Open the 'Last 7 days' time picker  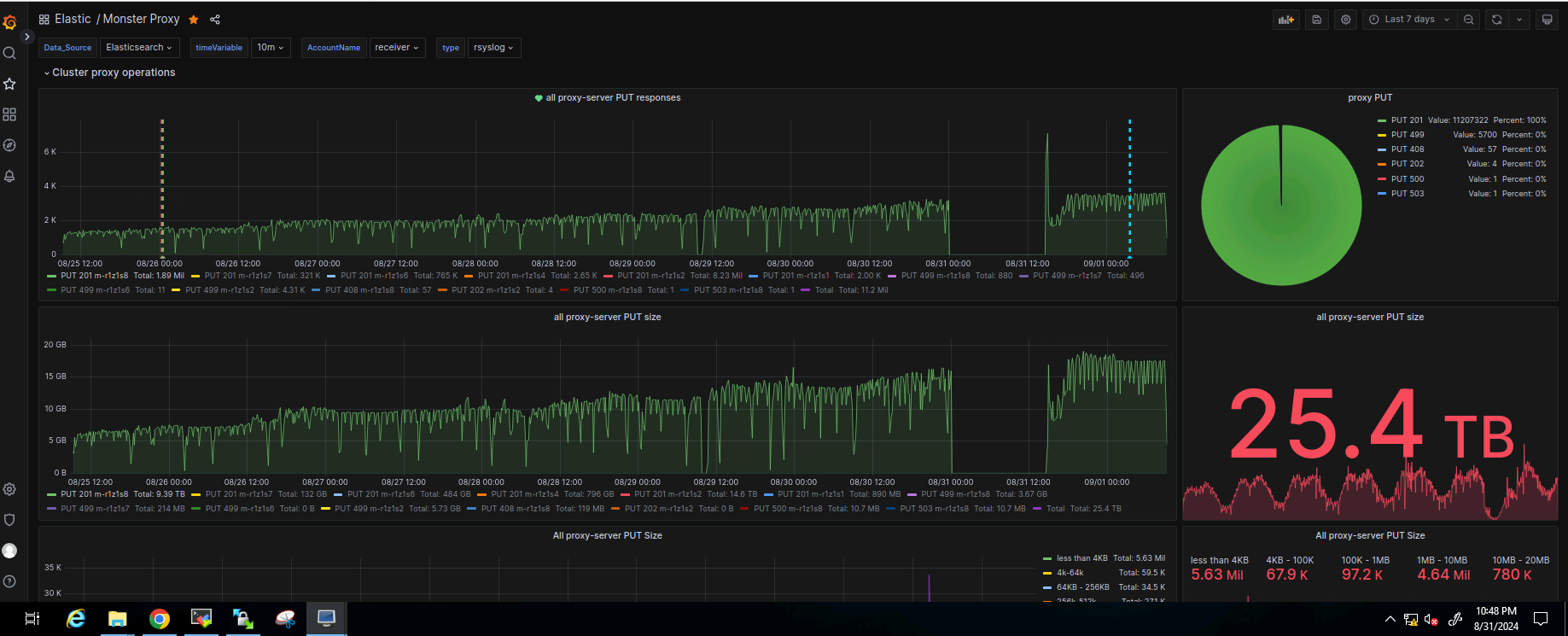pyautogui.click(x=1408, y=20)
